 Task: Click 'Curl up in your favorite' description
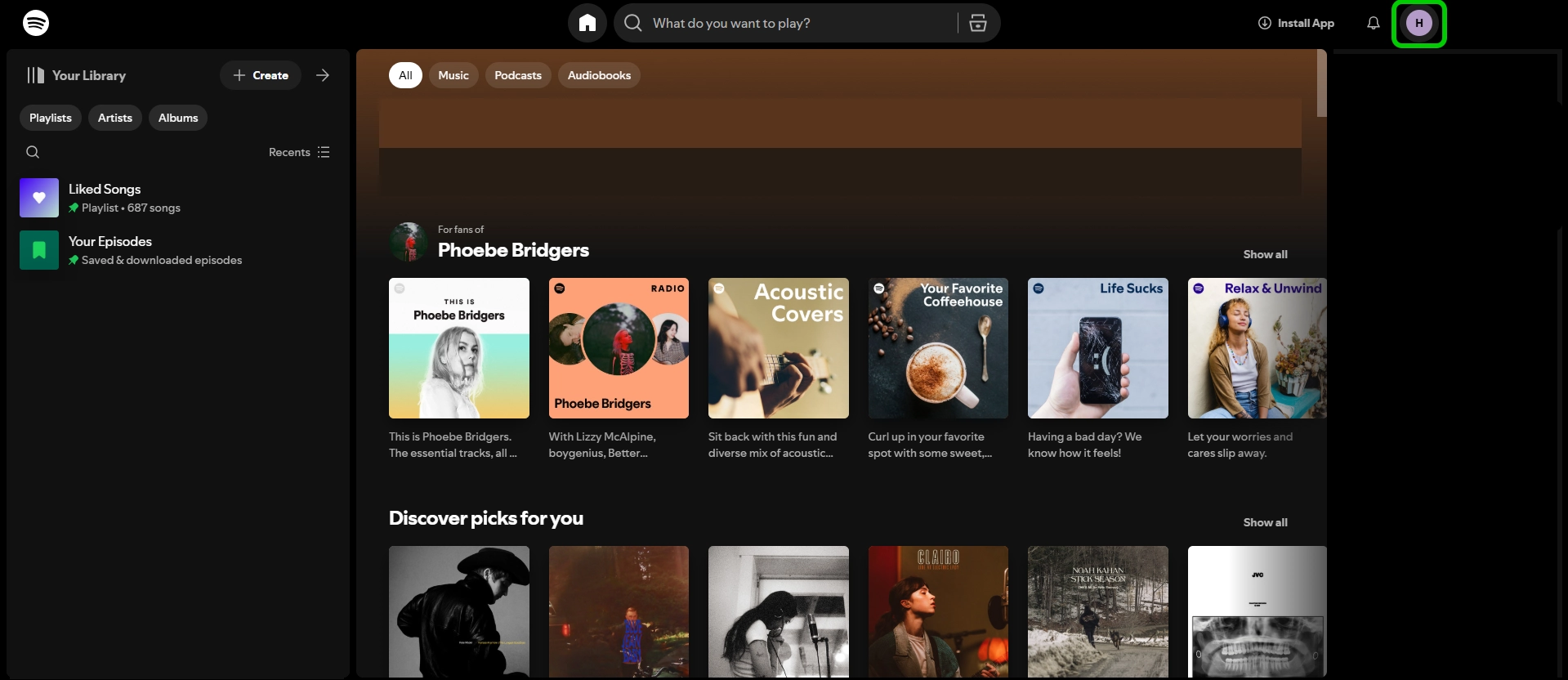point(931,445)
